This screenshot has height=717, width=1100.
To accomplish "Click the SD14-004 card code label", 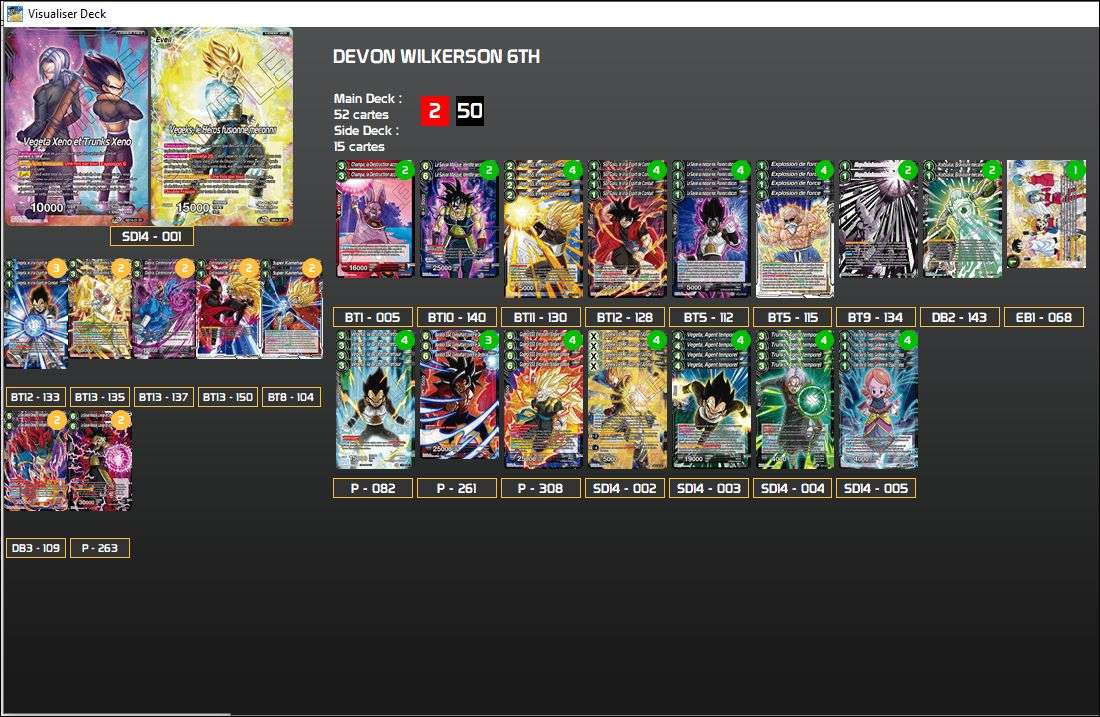I will coord(792,488).
